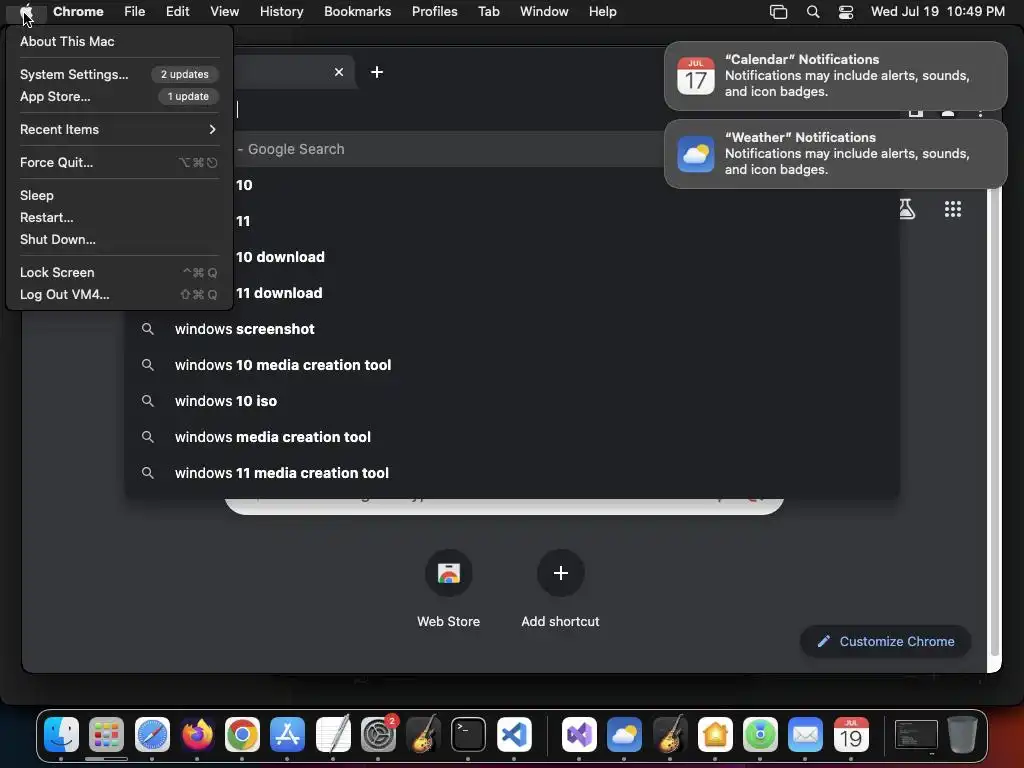This screenshot has height=768, width=1024.
Task: Click the Stage Manager menu bar icon
Action: (778, 12)
